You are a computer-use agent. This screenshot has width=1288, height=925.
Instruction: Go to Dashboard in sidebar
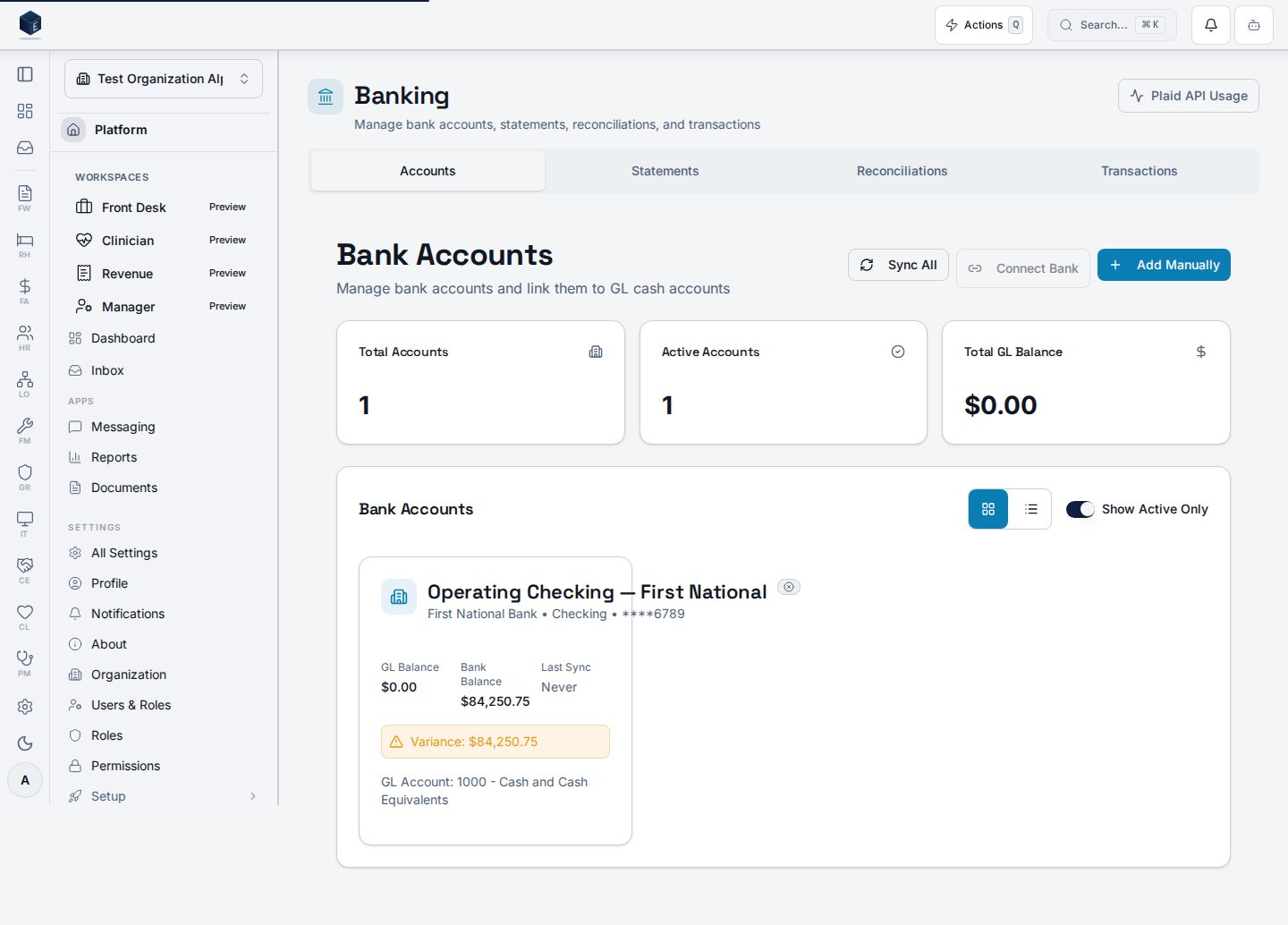click(x=164, y=338)
